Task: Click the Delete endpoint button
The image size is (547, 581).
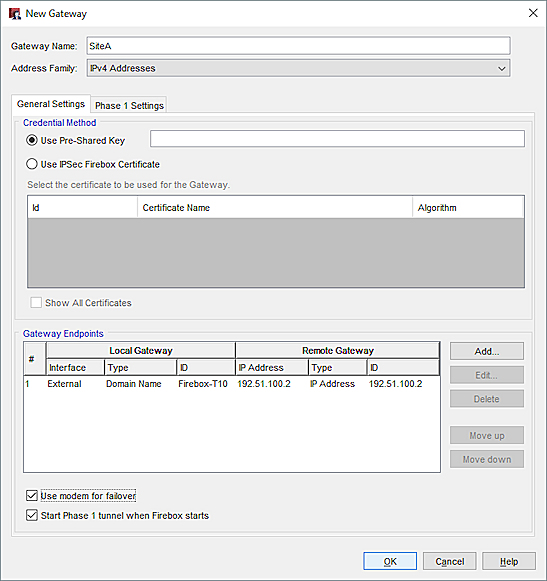Action: point(487,399)
